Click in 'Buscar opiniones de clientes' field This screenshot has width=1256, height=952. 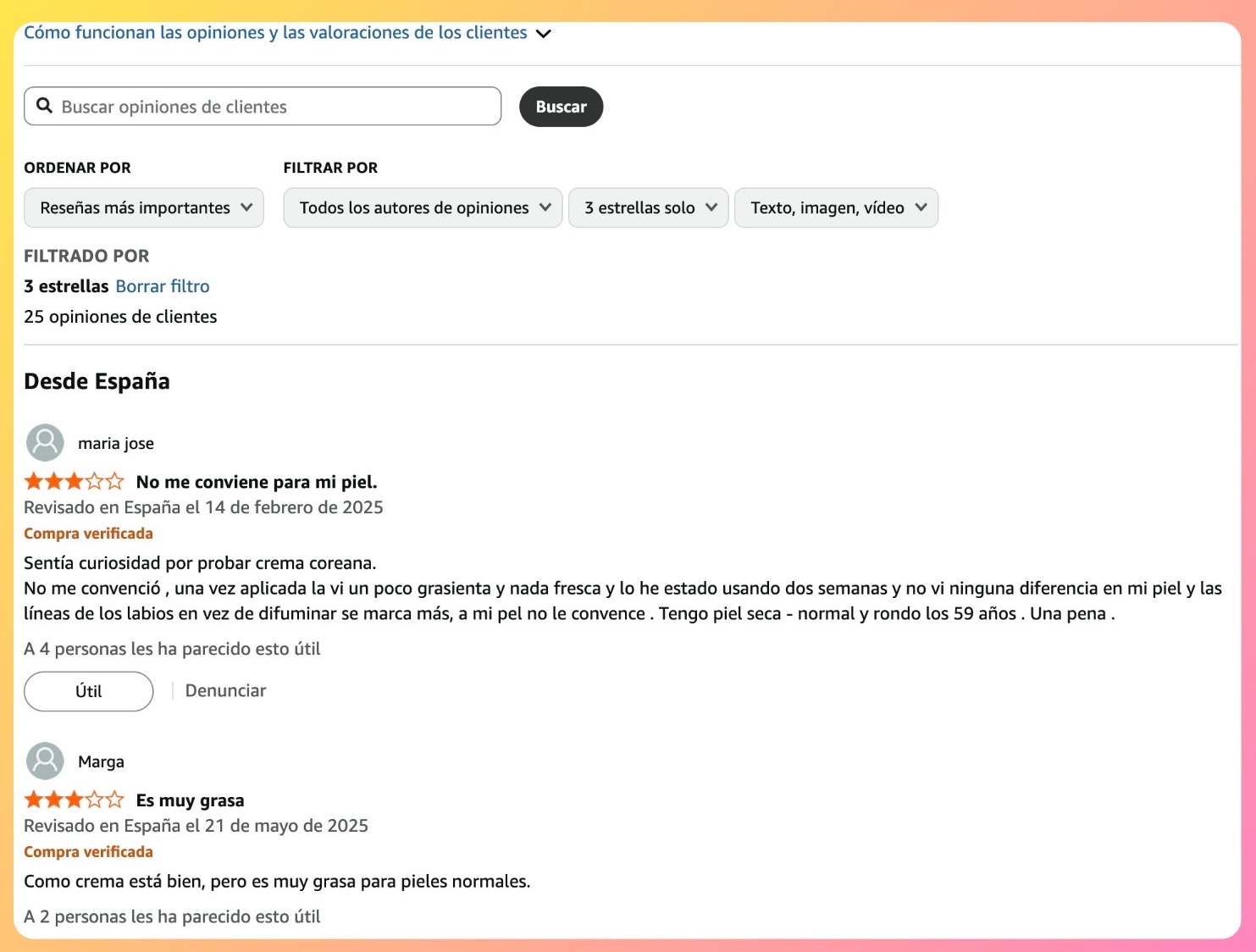click(271, 107)
